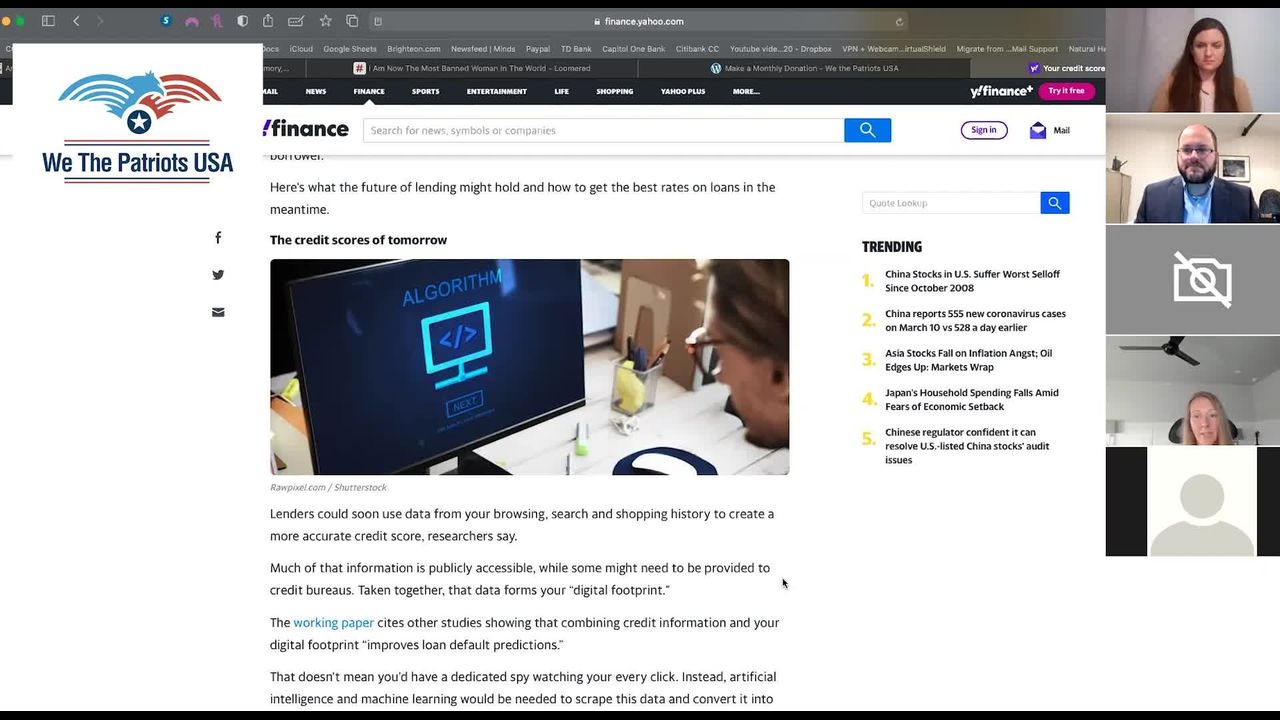1280x720 pixels.
Task: Share article via the Twitter icon
Action: 218,275
